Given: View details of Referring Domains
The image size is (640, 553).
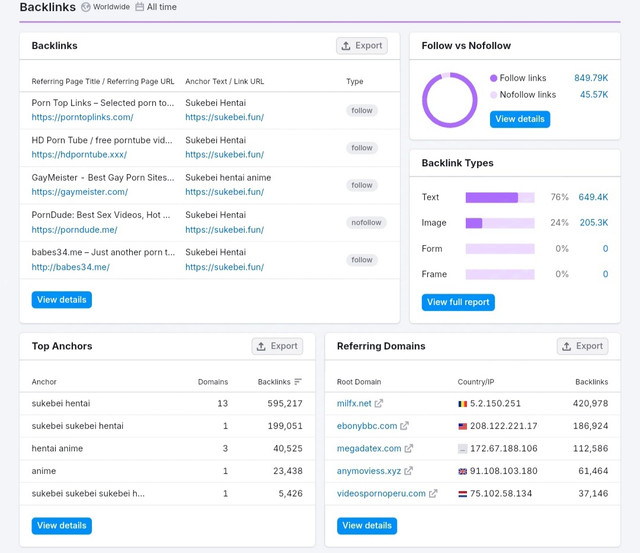Looking at the screenshot, I should 367,526.
